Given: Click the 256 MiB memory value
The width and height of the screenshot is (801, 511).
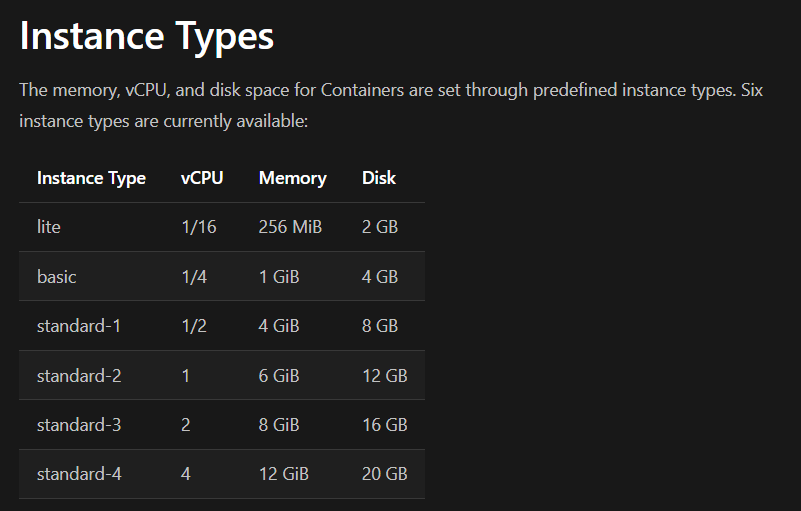Looking at the screenshot, I should tap(290, 227).
